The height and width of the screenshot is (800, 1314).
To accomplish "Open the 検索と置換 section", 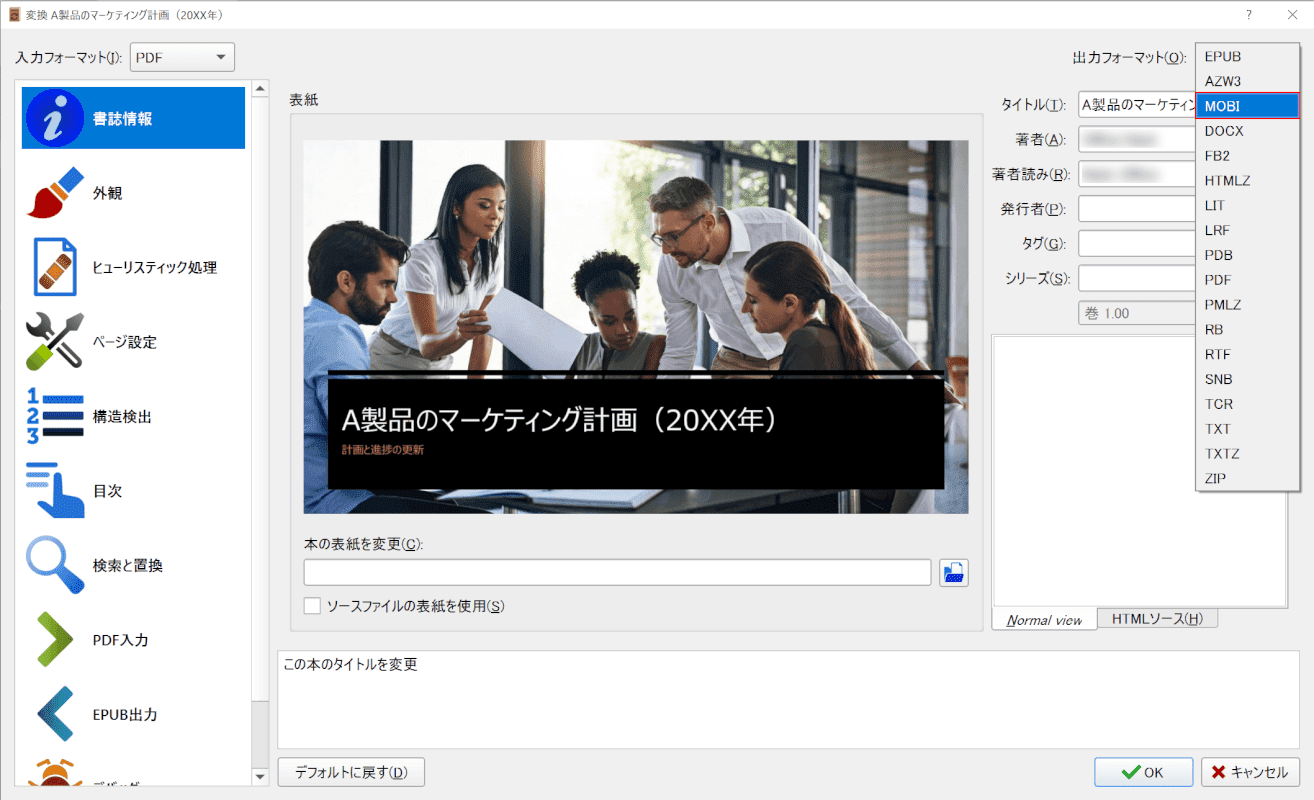I will (133, 565).
